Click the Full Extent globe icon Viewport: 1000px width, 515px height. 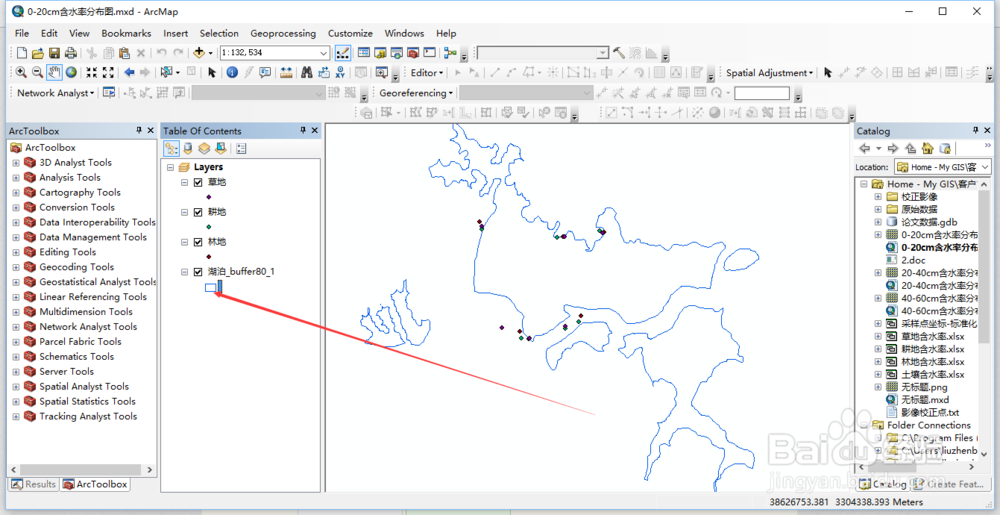click(x=71, y=73)
